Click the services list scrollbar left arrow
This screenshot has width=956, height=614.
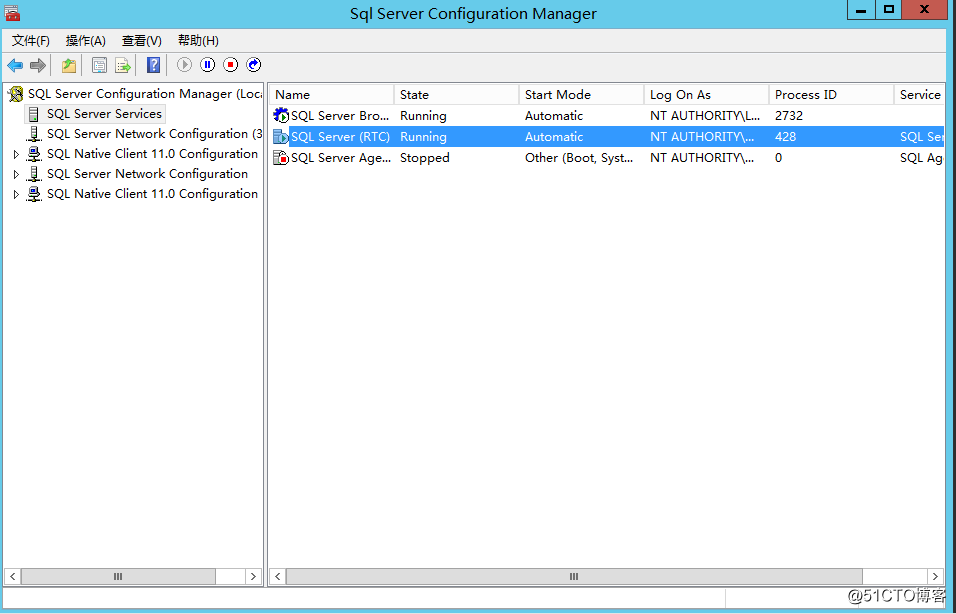[278, 576]
